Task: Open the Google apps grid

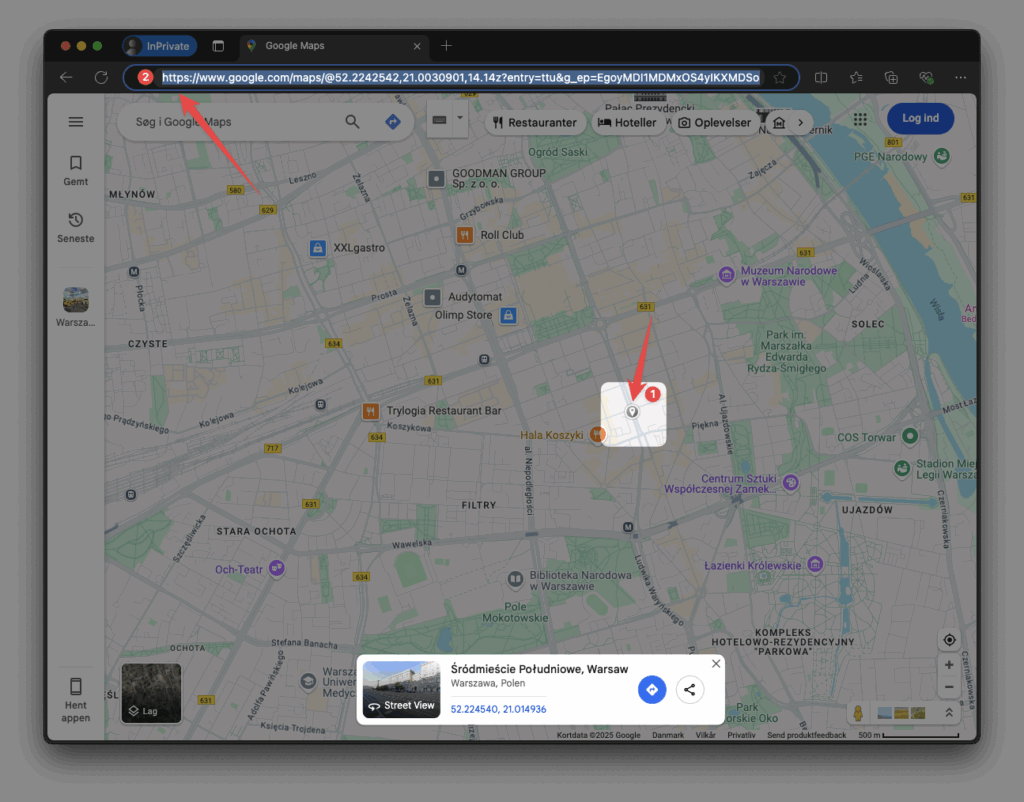Action: (x=860, y=119)
